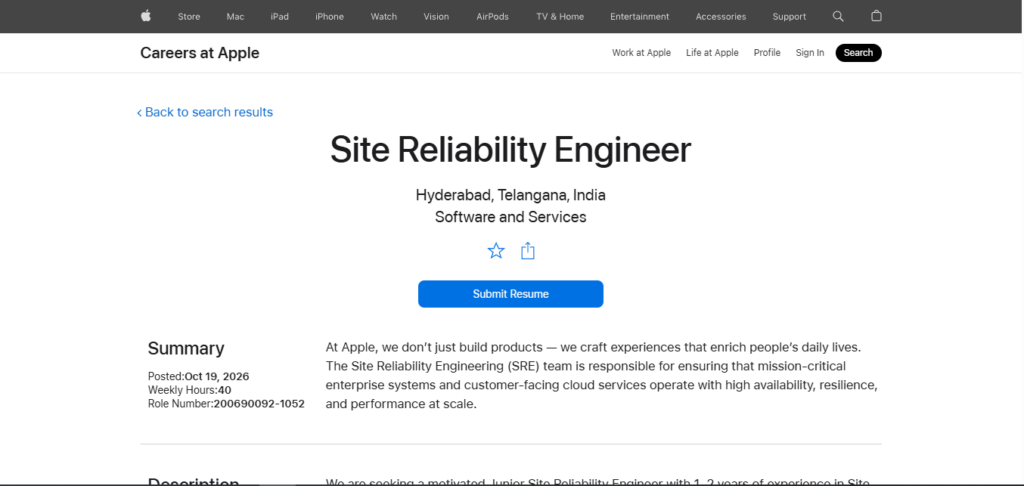The image size is (1024, 486).
Task: Go to Careers at Apple home
Action: point(200,53)
